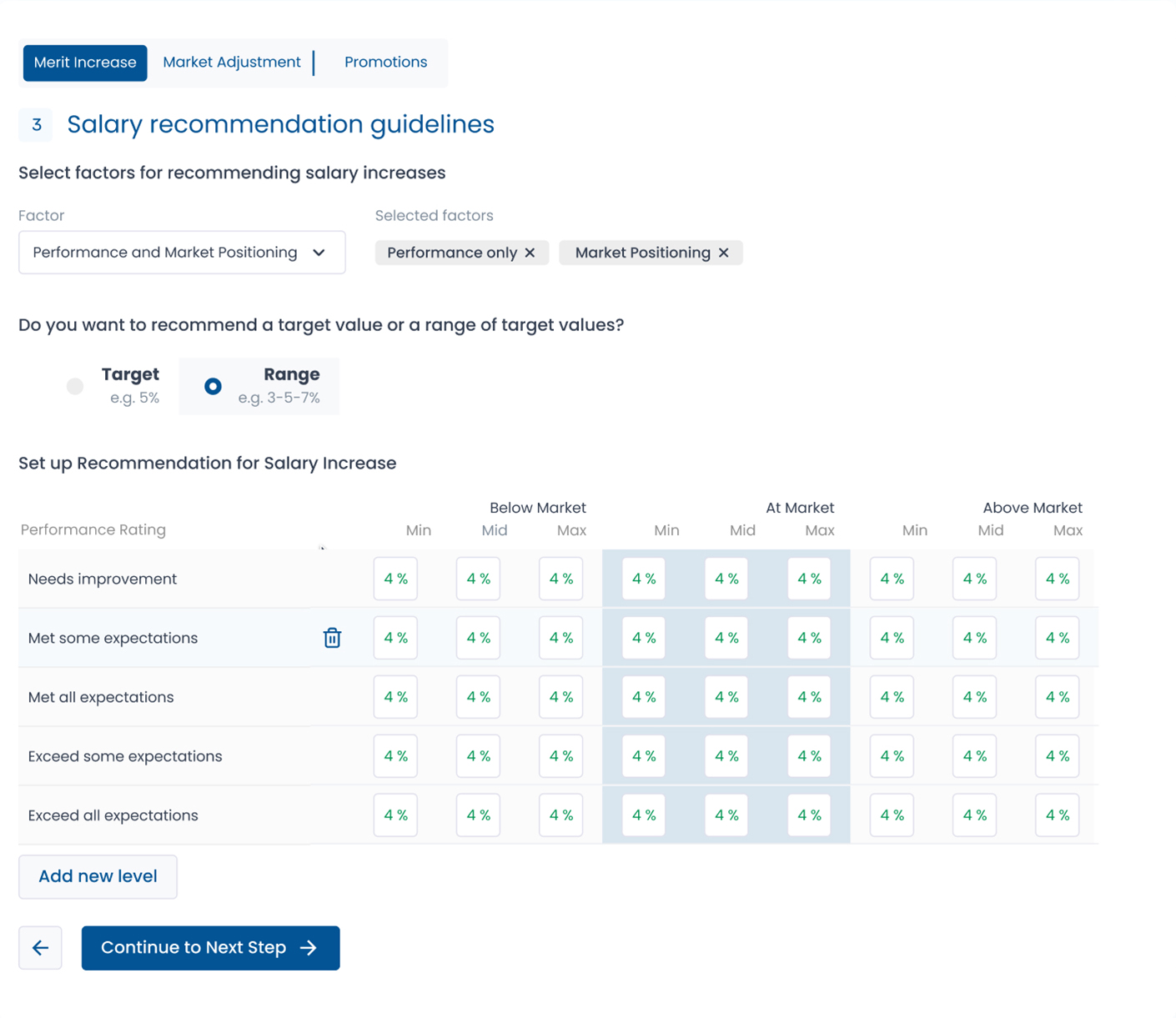
Task: Click the "Add new level" button
Action: tap(98, 876)
